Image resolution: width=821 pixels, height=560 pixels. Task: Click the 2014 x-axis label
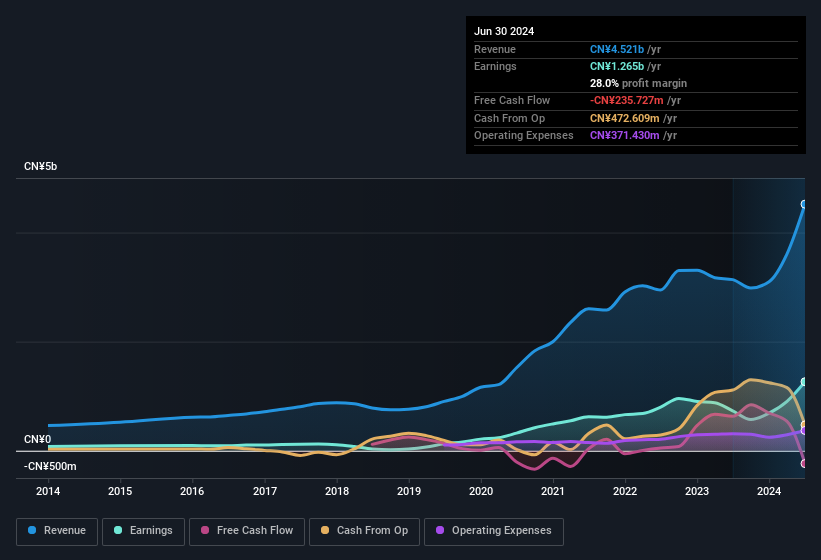48,491
